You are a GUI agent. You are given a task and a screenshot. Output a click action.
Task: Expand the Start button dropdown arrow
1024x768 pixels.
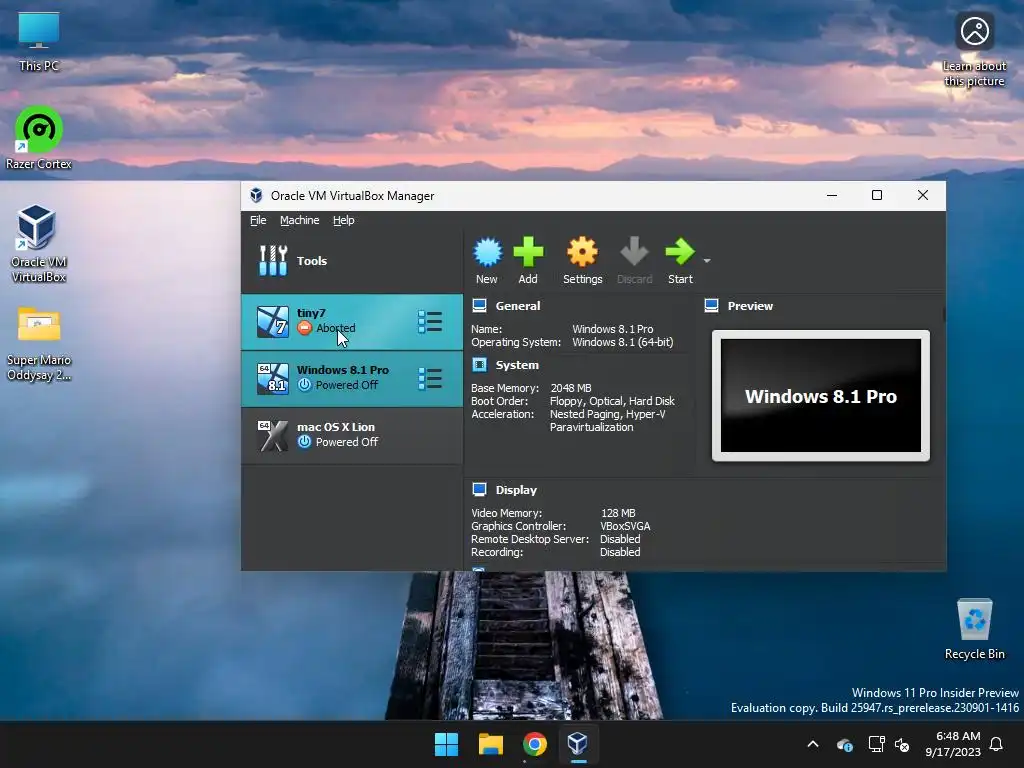(x=707, y=261)
